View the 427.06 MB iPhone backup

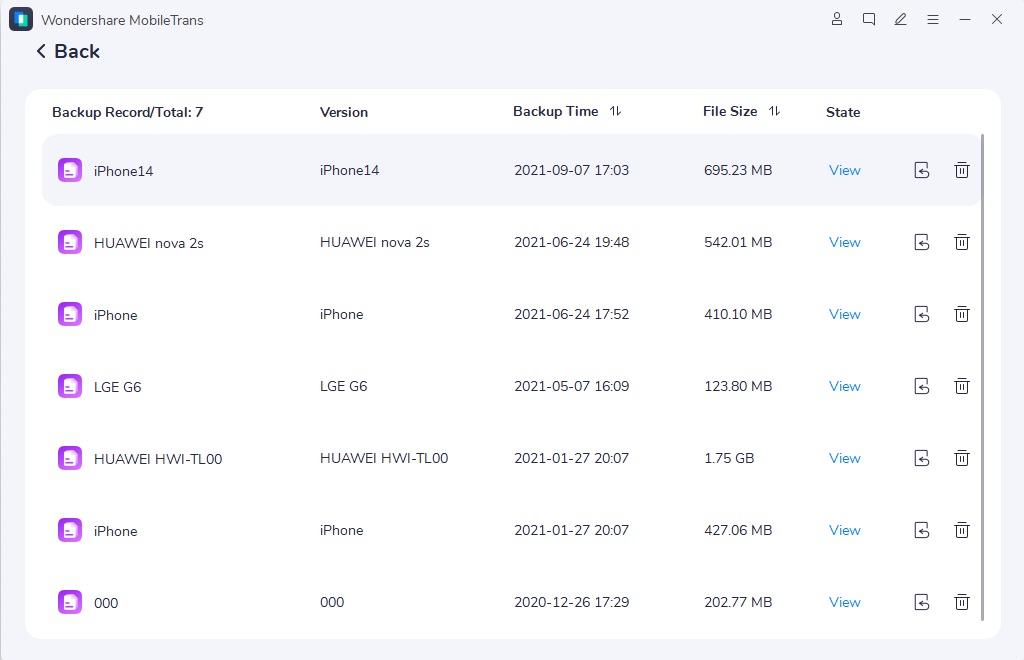click(844, 530)
